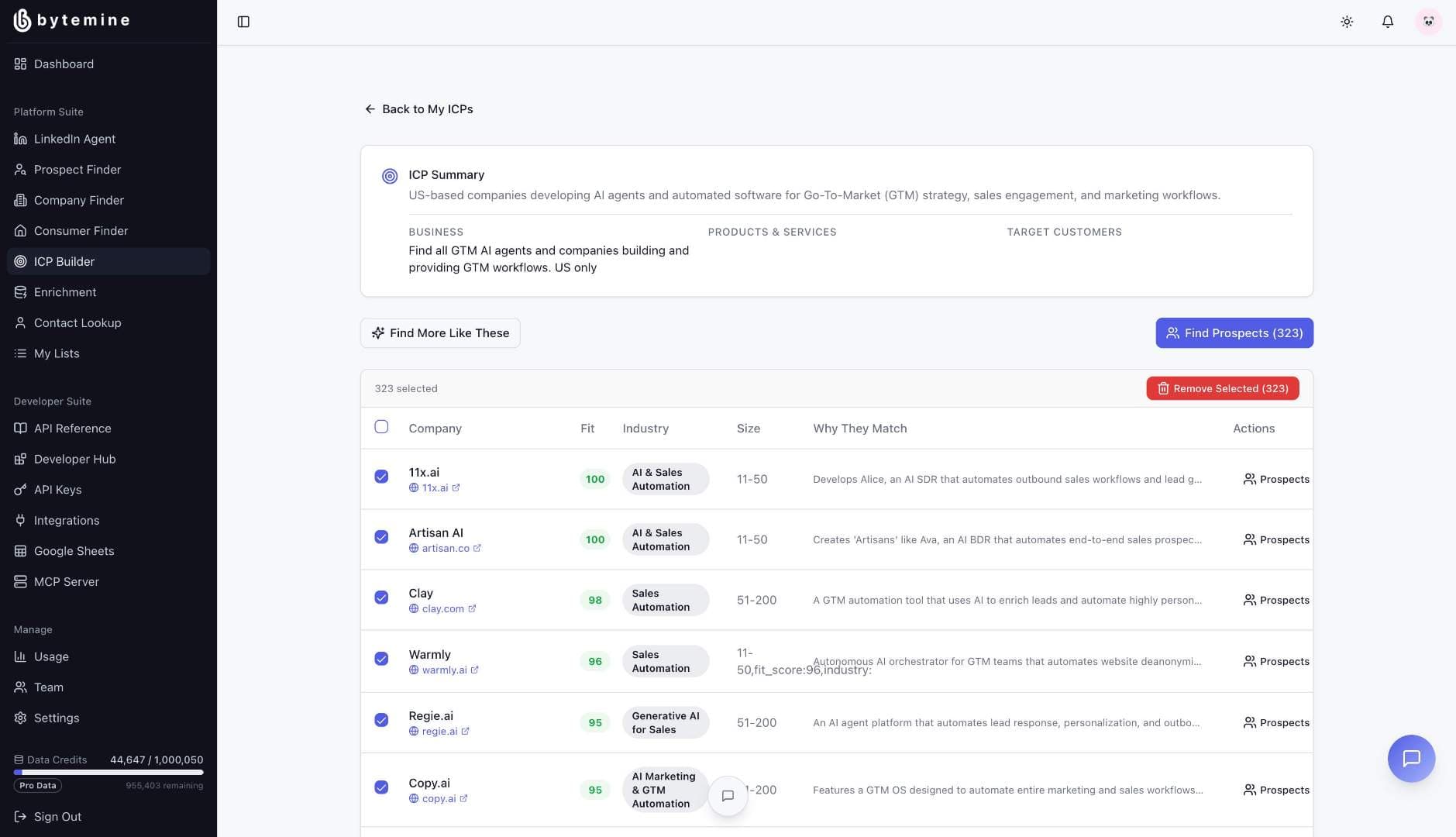This screenshot has width=1456, height=837.
Task: Navigate to the Enrichment tool
Action: click(65, 292)
